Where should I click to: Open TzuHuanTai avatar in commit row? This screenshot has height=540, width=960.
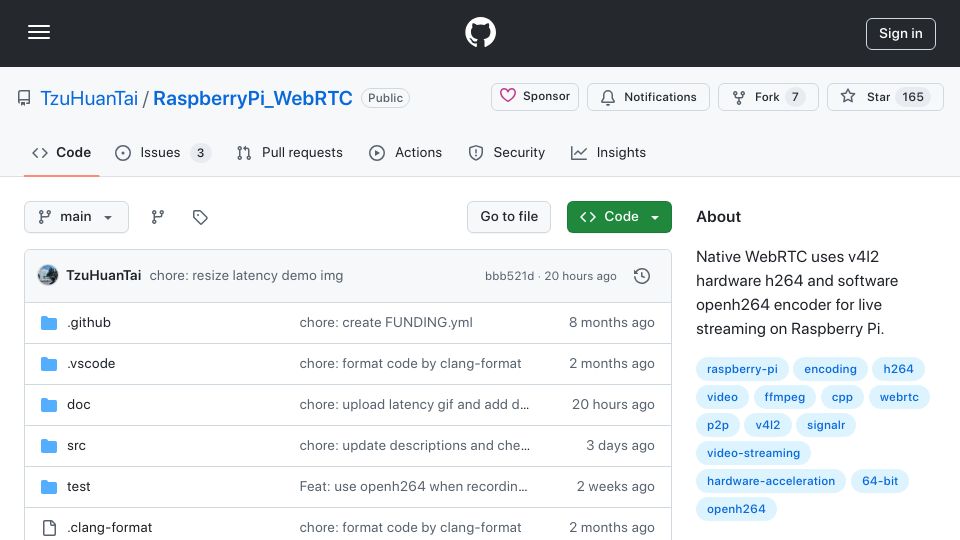[48, 276]
